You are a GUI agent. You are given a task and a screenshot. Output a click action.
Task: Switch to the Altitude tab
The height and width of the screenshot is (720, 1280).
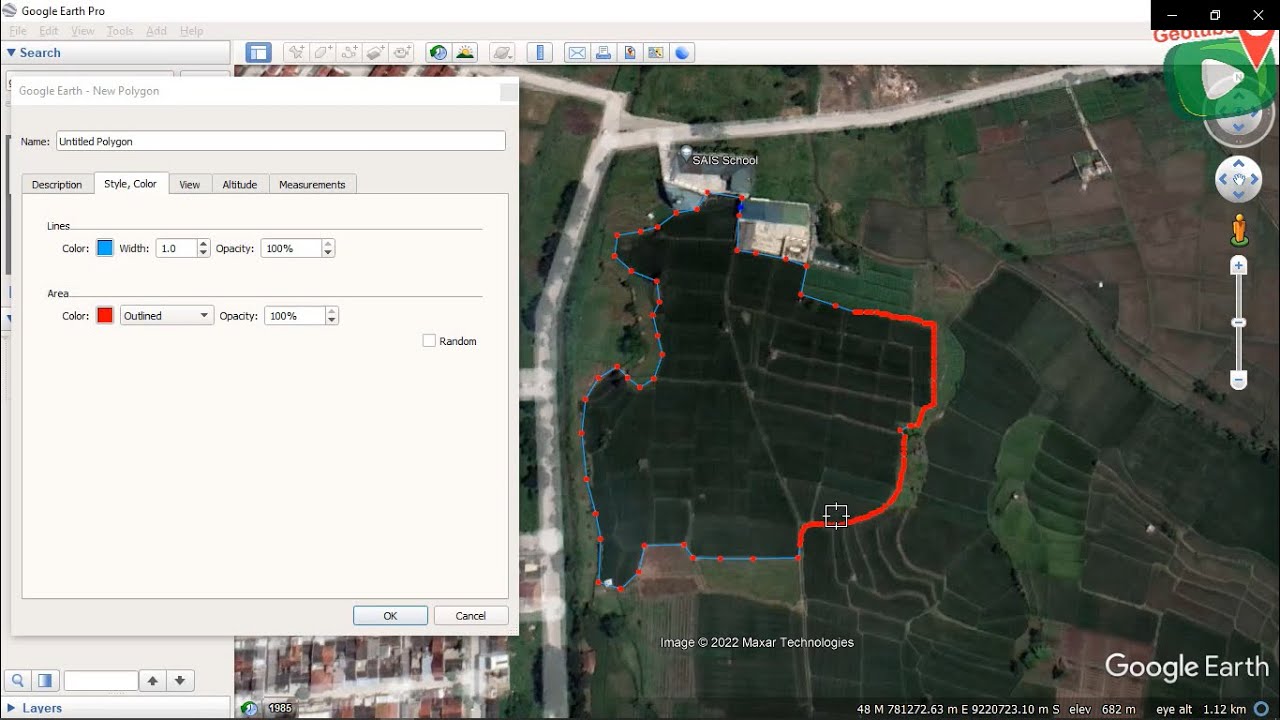click(240, 184)
